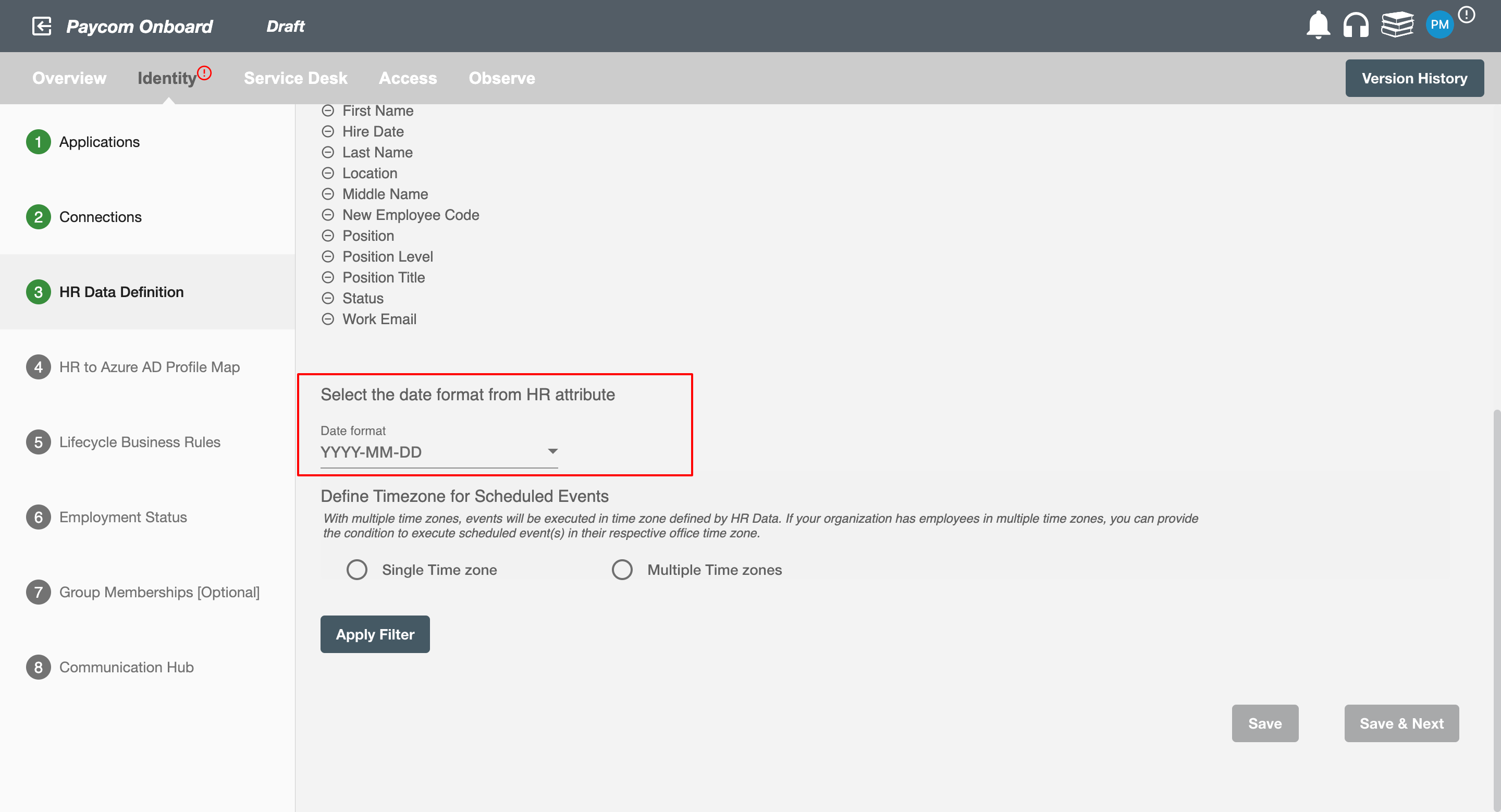Click the alert icon beside the avatar

pyautogui.click(x=1467, y=15)
